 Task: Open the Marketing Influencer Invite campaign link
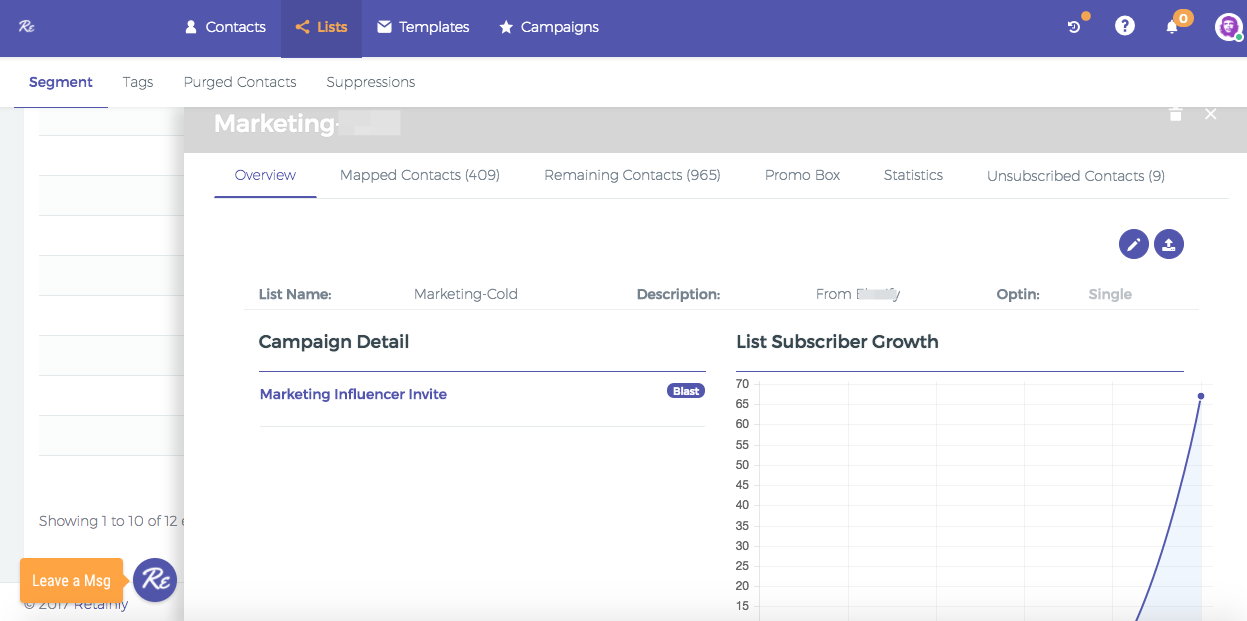click(x=353, y=394)
